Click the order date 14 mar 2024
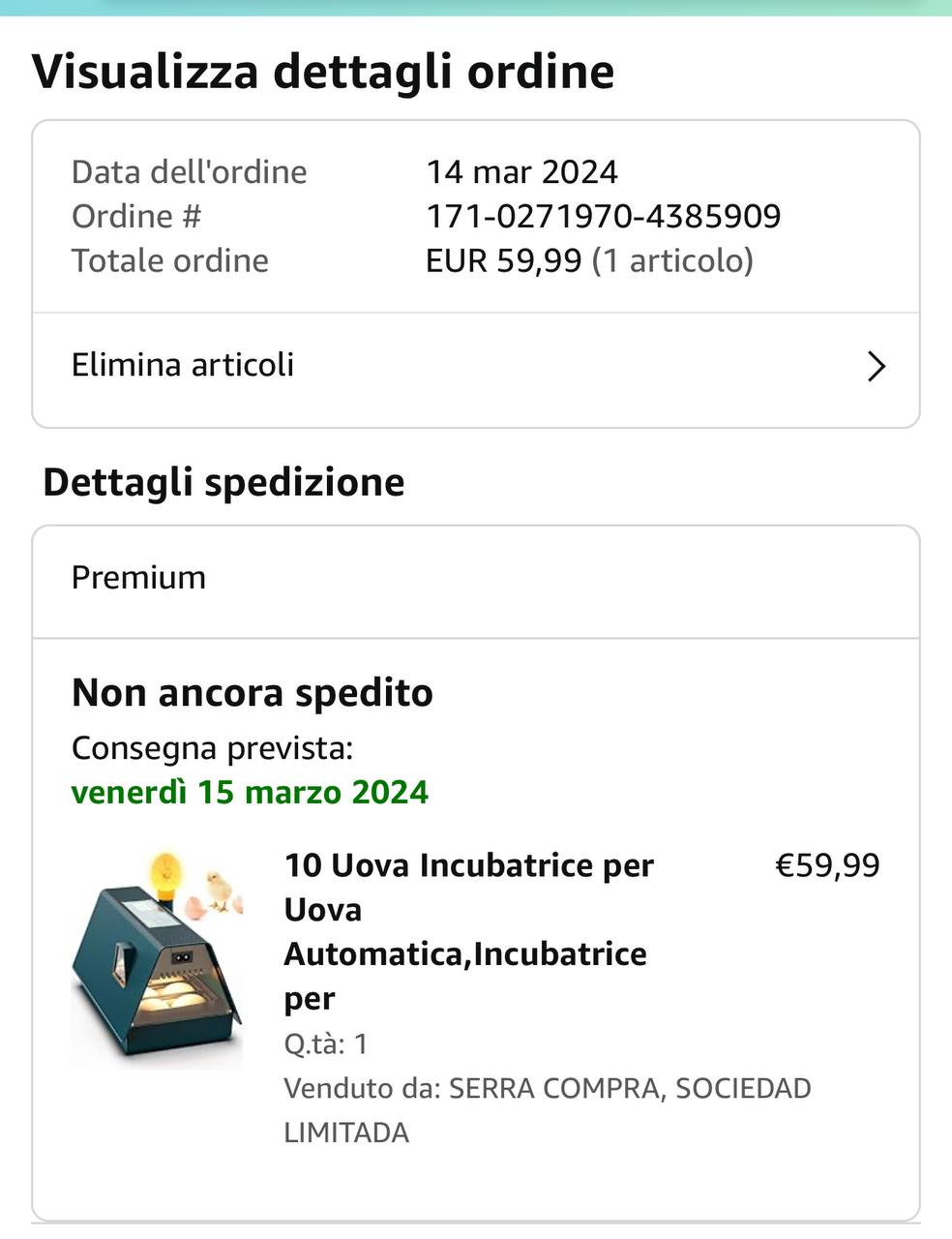Image resolution: width=952 pixels, height=1239 pixels. pyautogui.click(x=521, y=172)
